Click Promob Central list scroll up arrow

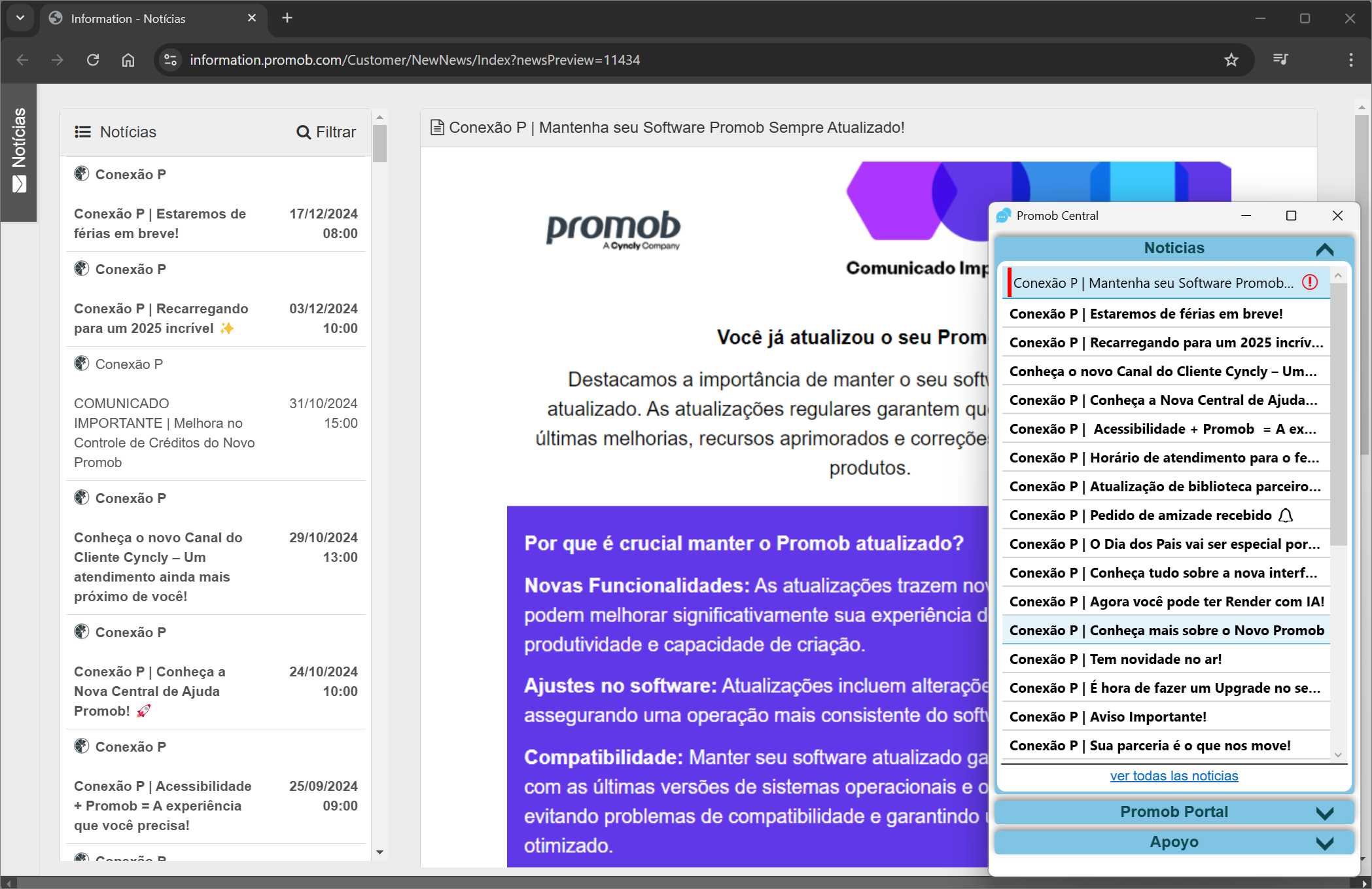(x=1339, y=275)
